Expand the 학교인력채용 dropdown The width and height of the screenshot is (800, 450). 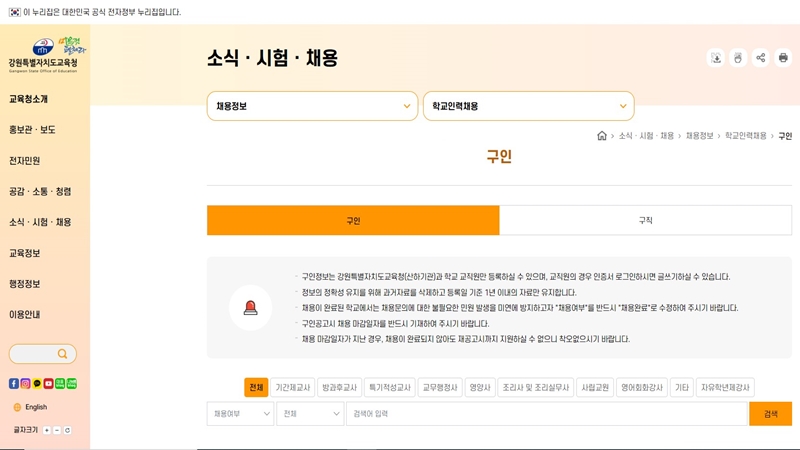tap(529, 106)
